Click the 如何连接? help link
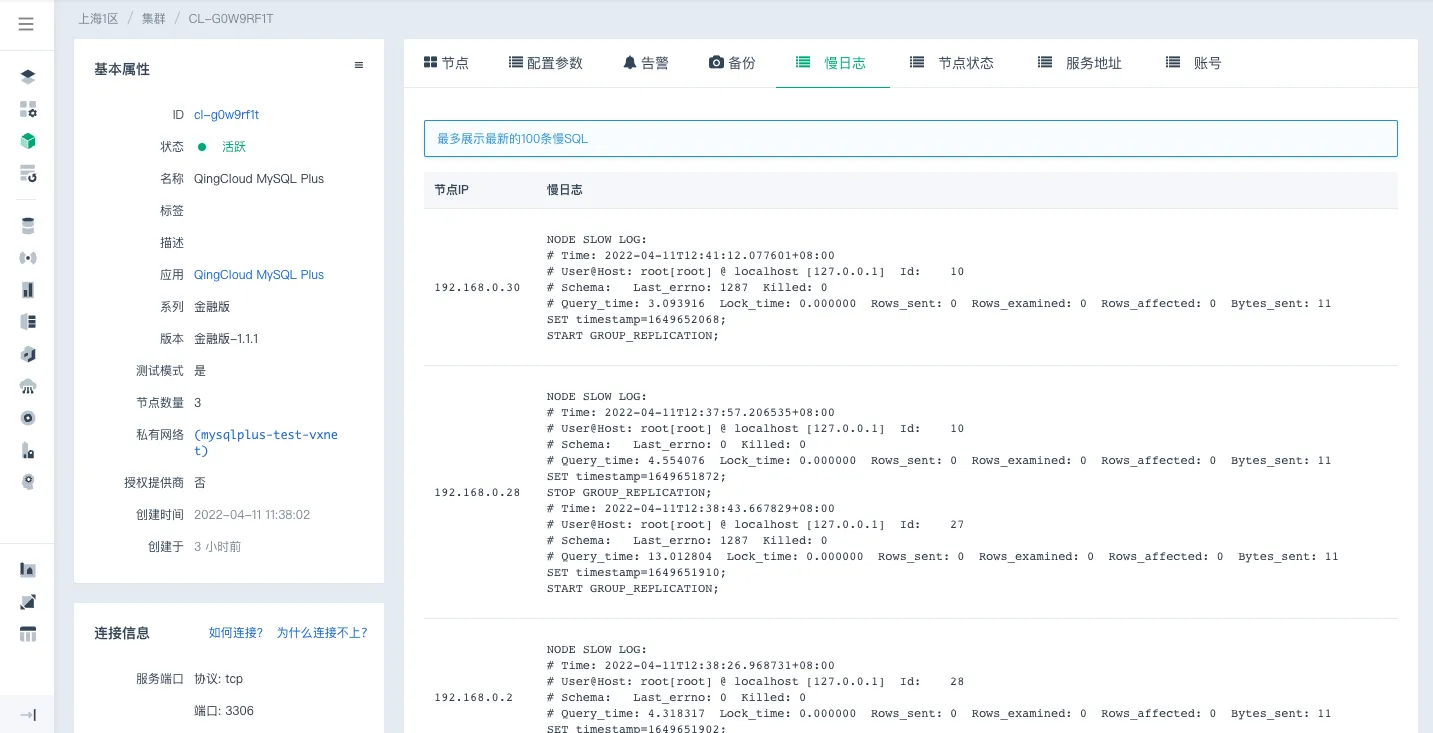Image resolution: width=1433 pixels, height=733 pixels. pos(236,633)
